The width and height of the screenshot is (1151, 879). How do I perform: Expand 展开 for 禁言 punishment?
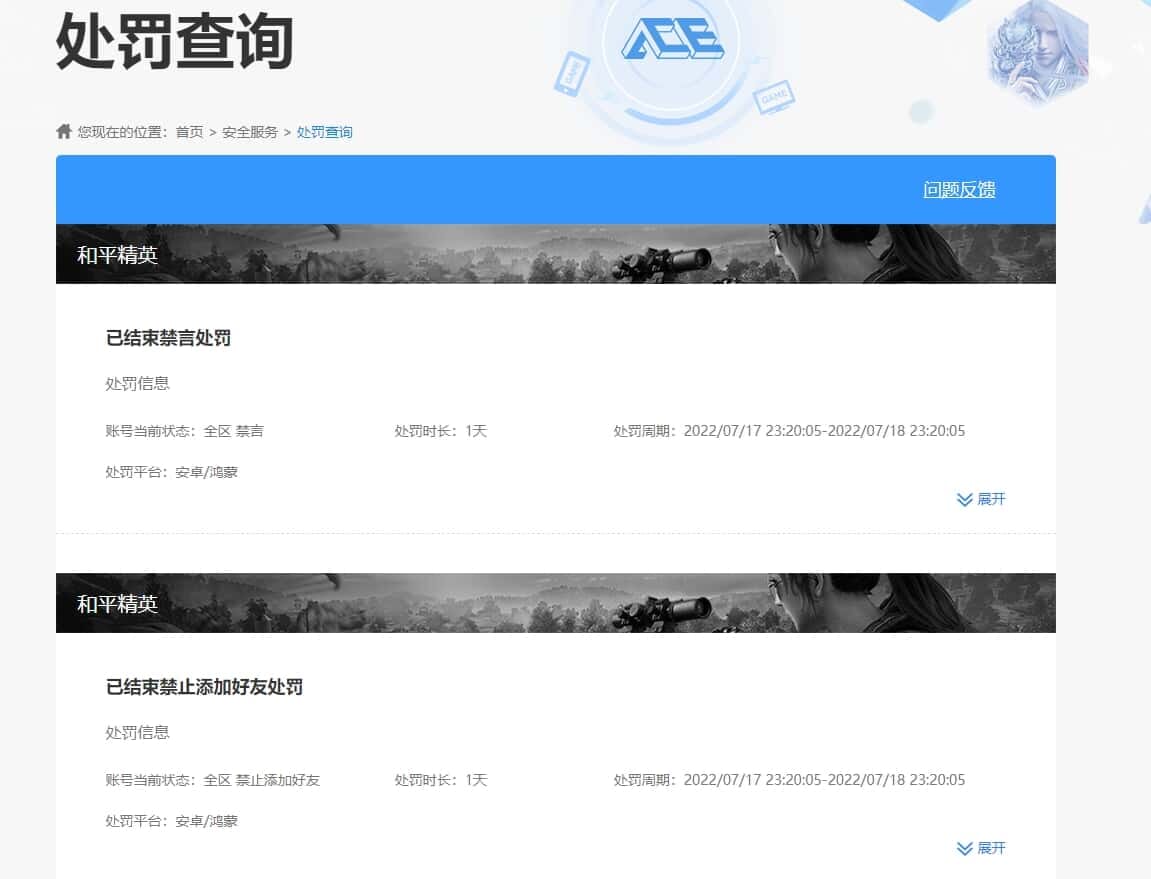pyautogui.click(x=981, y=499)
